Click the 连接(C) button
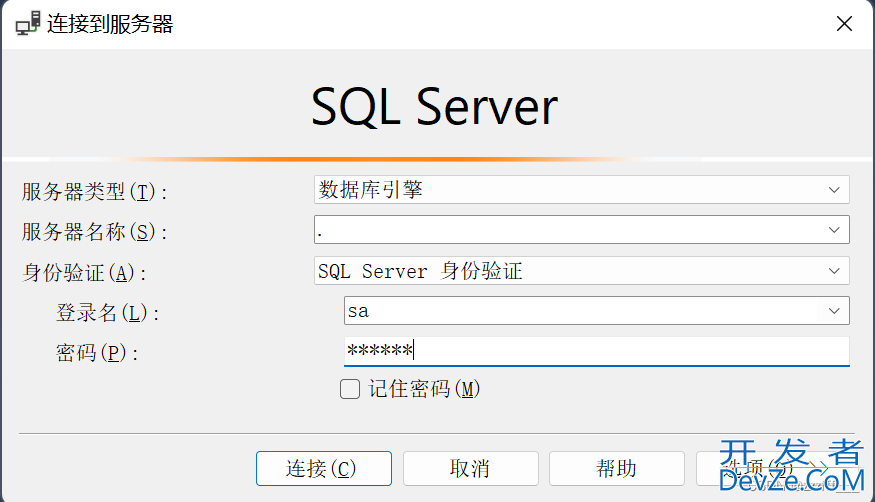Screen dimensions: 875x502 [324, 469]
